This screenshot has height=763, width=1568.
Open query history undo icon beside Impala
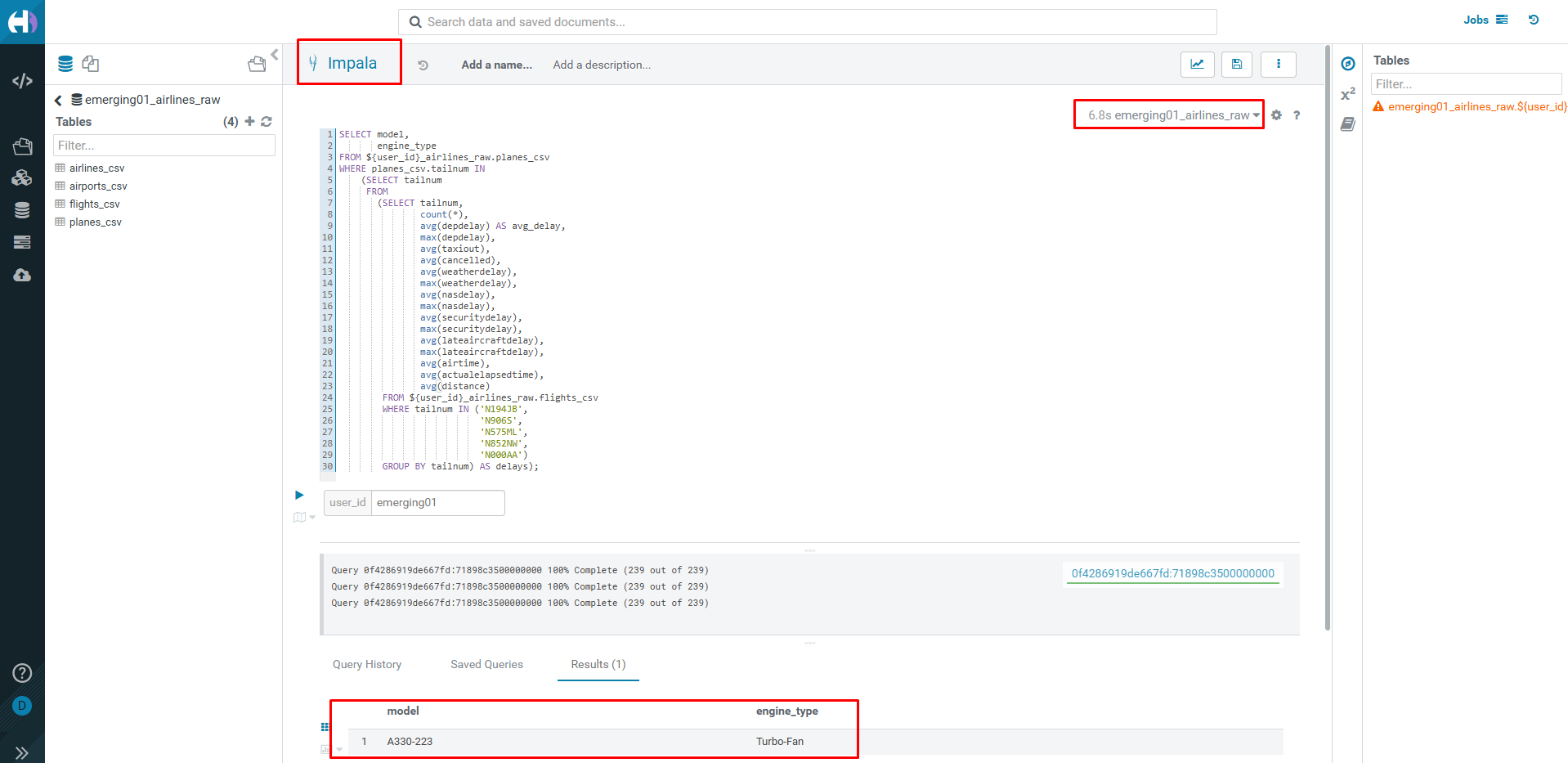point(423,65)
